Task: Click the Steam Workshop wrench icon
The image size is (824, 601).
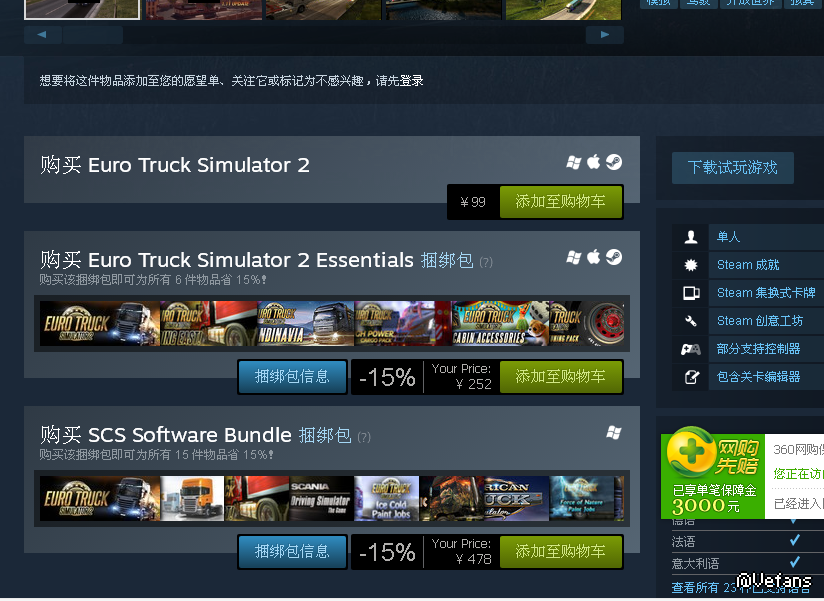Action: point(691,320)
